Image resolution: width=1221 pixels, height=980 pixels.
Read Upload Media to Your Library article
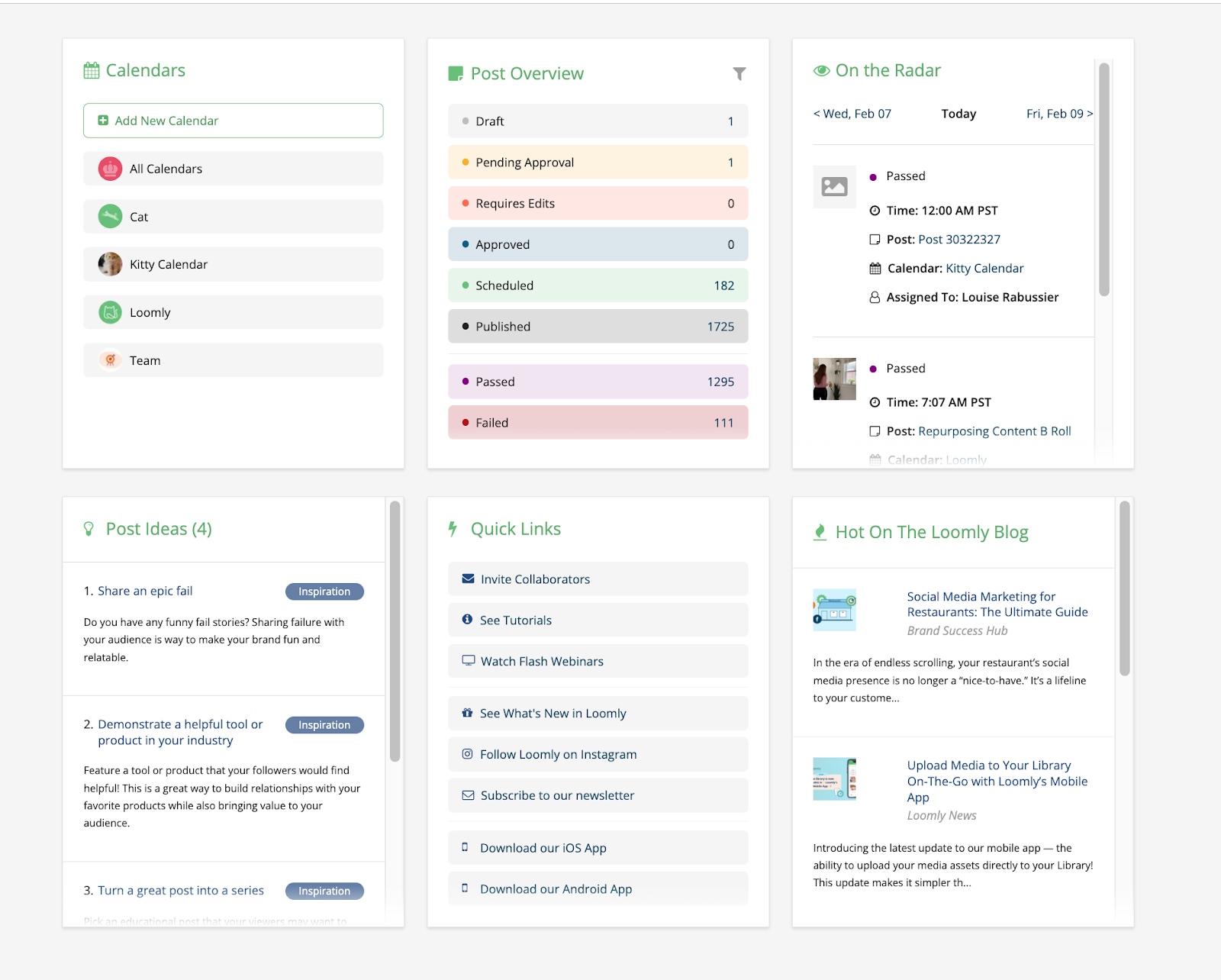(x=997, y=782)
